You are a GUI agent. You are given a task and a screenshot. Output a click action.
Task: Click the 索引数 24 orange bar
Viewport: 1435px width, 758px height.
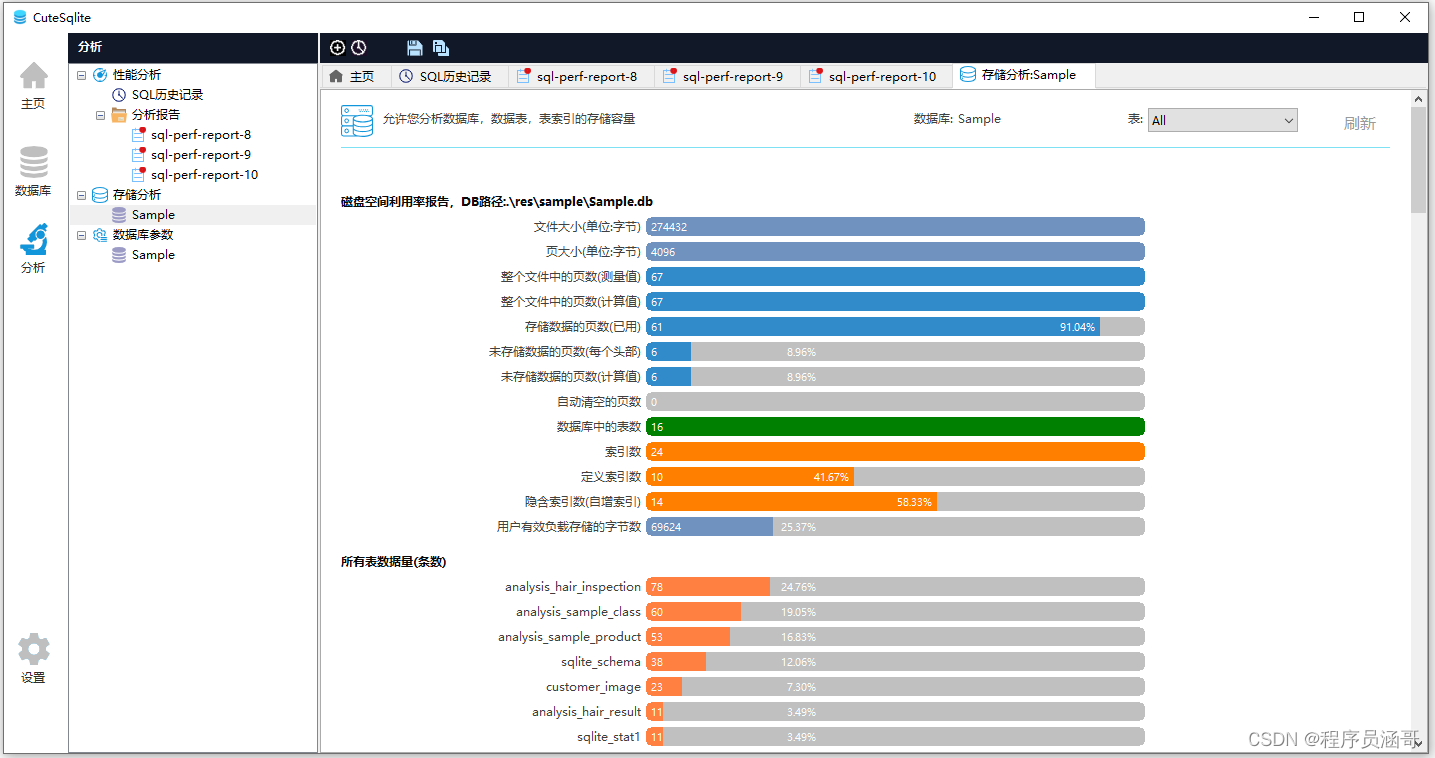point(895,452)
